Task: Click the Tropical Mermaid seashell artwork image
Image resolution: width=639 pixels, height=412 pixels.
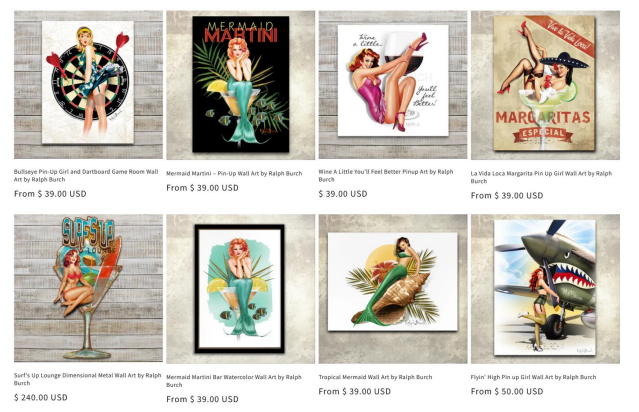Action: tap(393, 289)
